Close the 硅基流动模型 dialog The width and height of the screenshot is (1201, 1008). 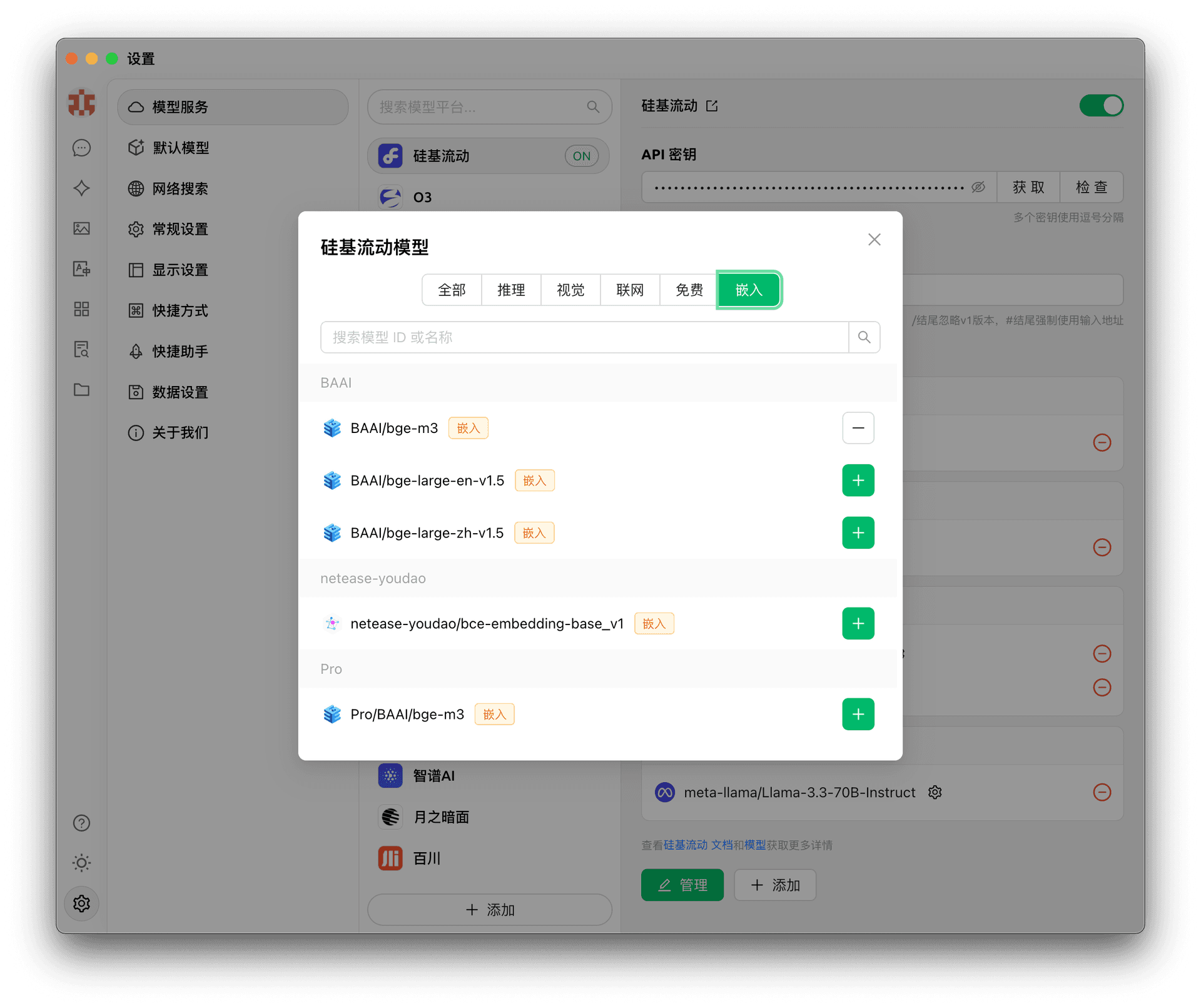pyautogui.click(x=874, y=240)
